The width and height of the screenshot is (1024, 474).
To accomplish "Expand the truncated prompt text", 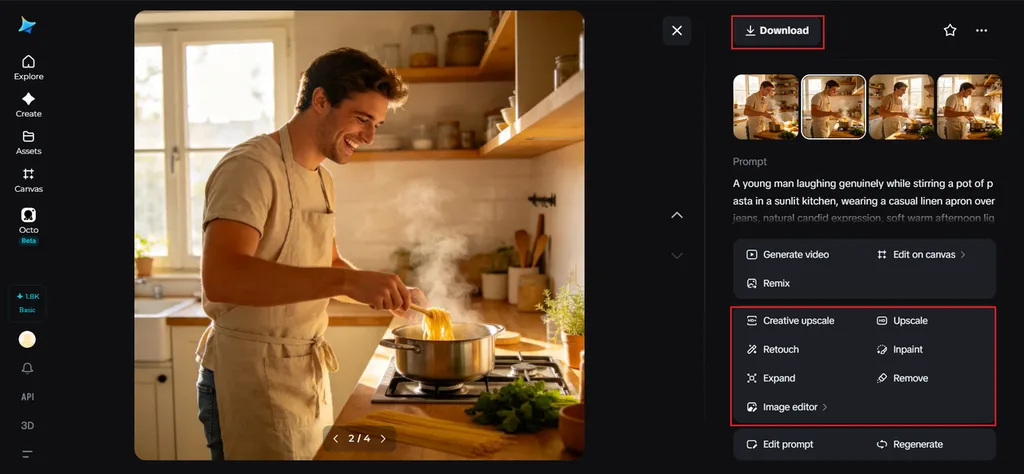I will click(x=863, y=201).
